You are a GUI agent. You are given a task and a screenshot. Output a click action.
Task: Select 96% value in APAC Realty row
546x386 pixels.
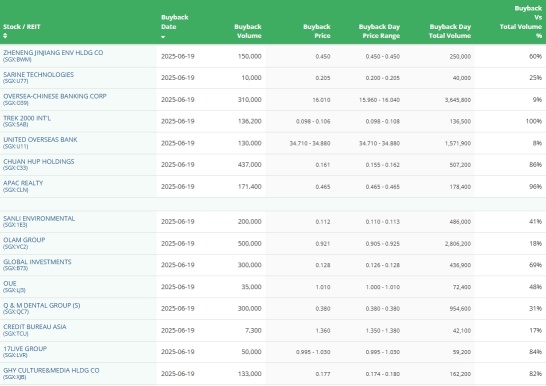pyautogui.click(x=536, y=187)
